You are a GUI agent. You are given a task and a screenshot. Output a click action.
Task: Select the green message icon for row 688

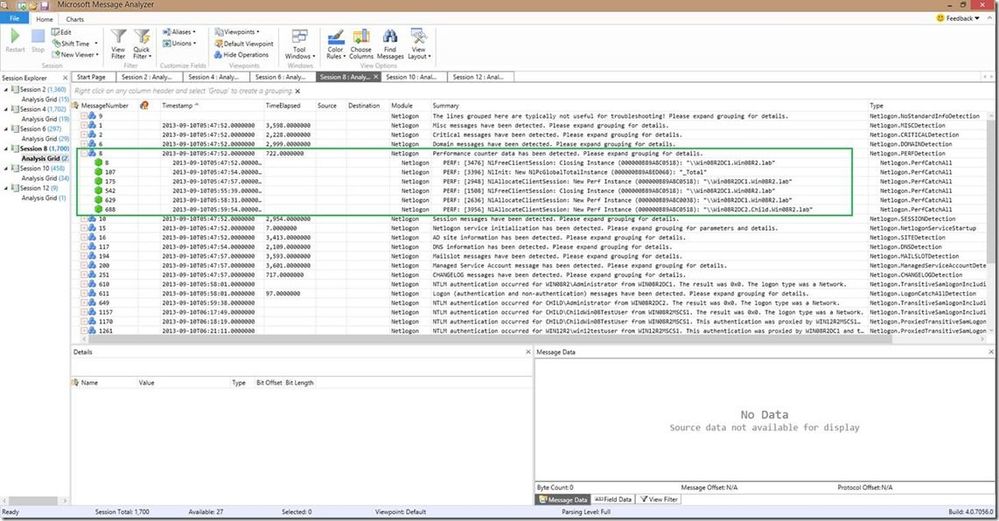(98, 209)
